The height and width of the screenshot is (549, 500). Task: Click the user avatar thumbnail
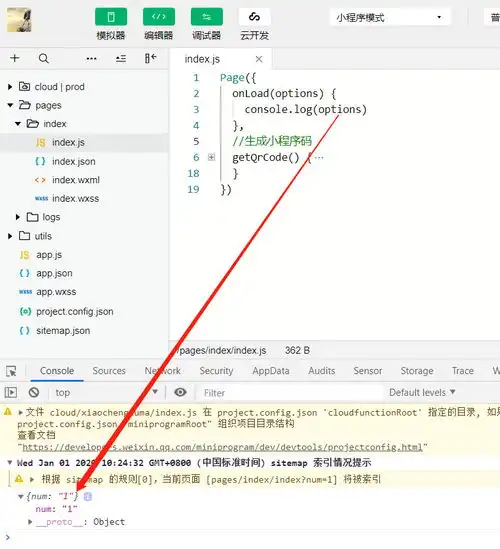click(x=19, y=20)
